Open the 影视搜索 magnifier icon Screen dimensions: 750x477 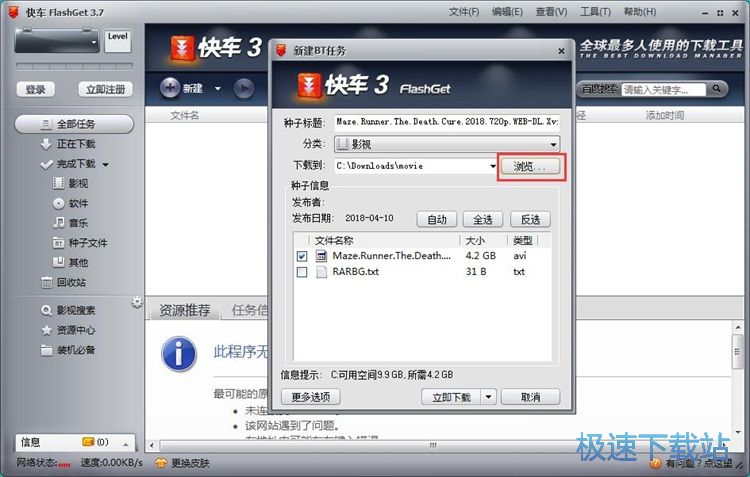pyautogui.click(x=46, y=311)
